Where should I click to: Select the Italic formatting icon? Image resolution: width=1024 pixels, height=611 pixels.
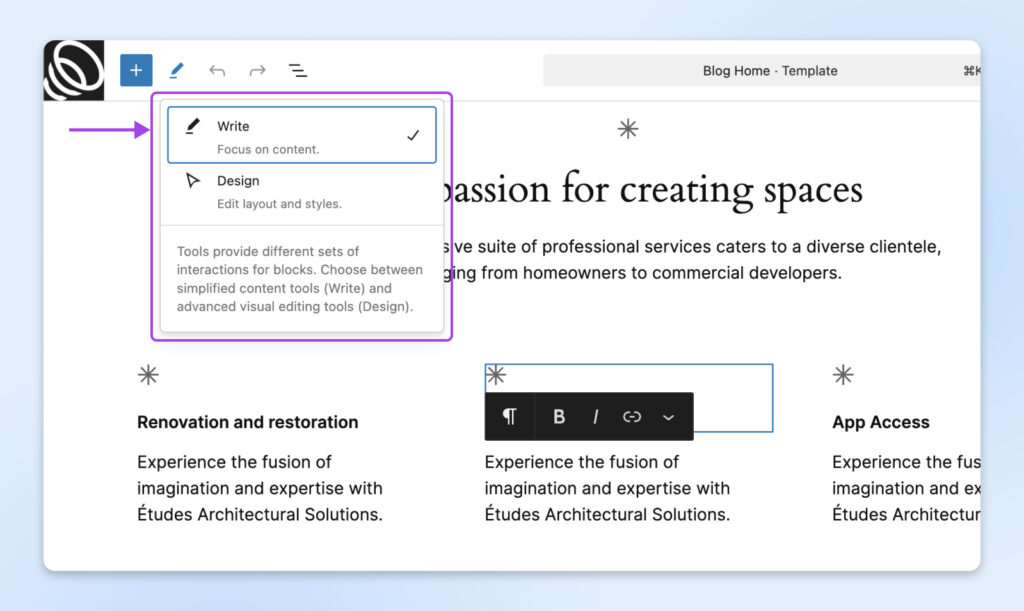pyautogui.click(x=595, y=416)
